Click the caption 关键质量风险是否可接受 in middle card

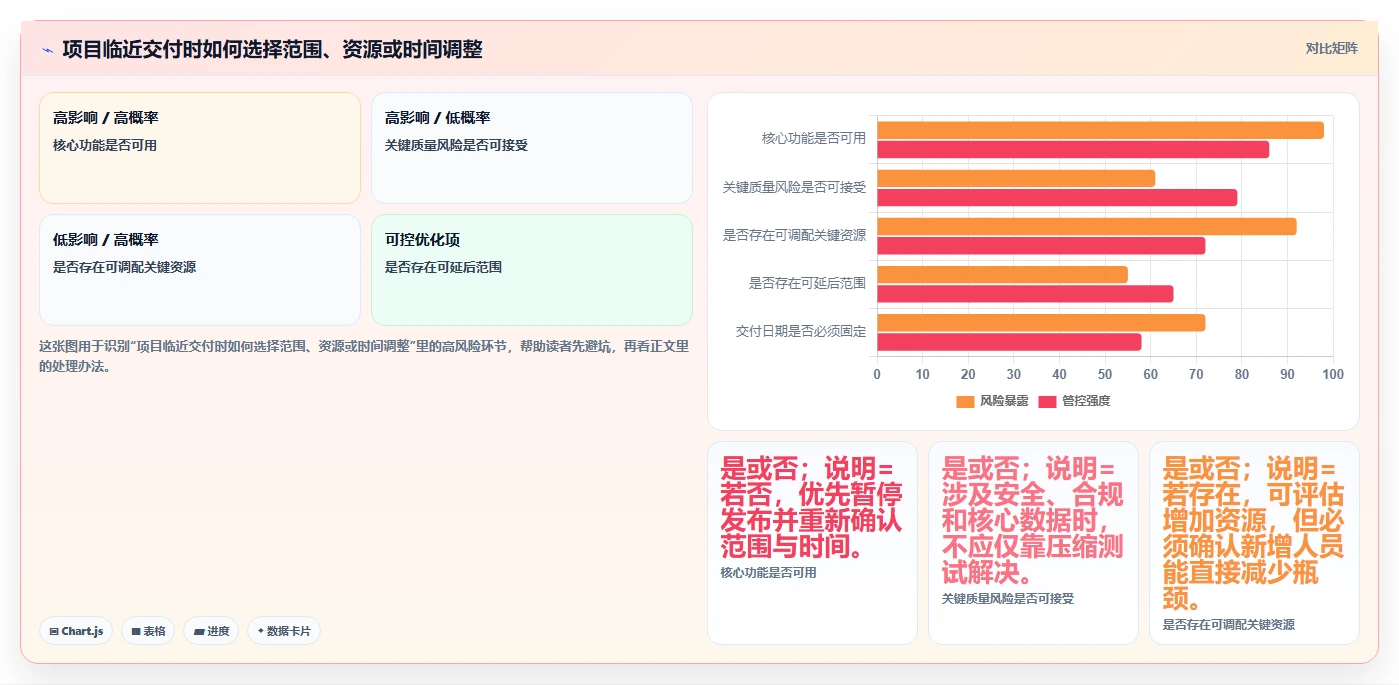(1007, 599)
